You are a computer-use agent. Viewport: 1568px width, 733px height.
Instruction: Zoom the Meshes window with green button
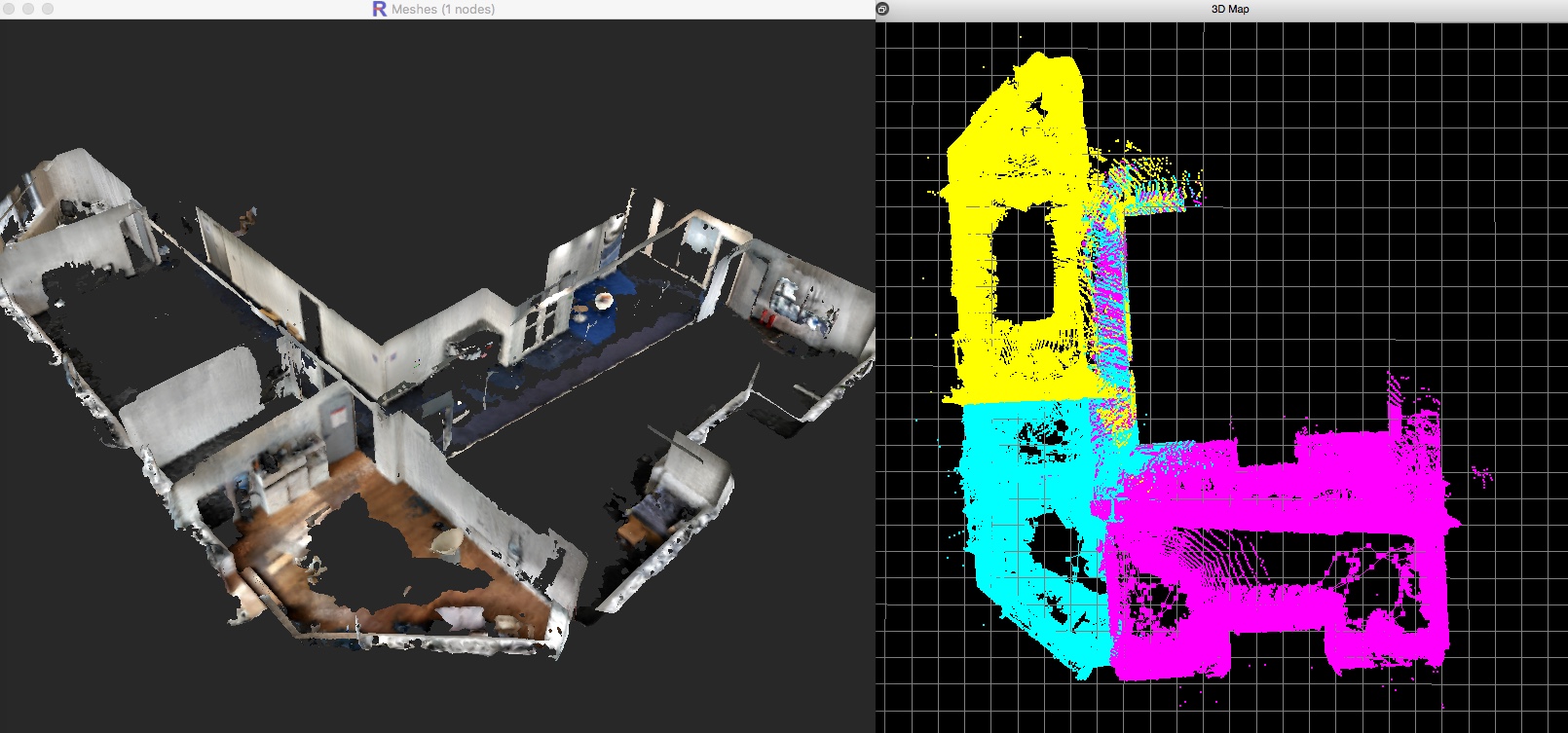(48, 9)
